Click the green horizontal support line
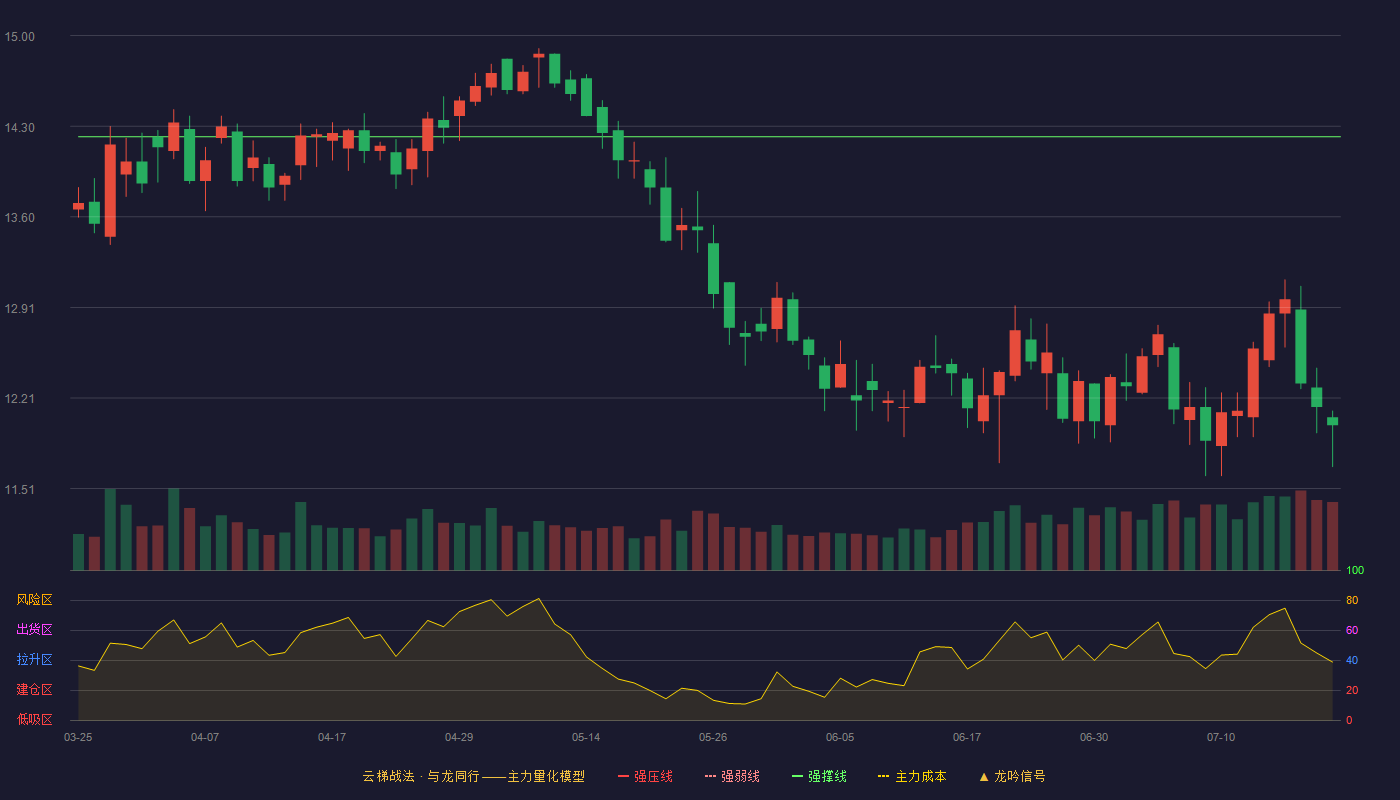The height and width of the screenshot is (800, 1400). point(709,137)
